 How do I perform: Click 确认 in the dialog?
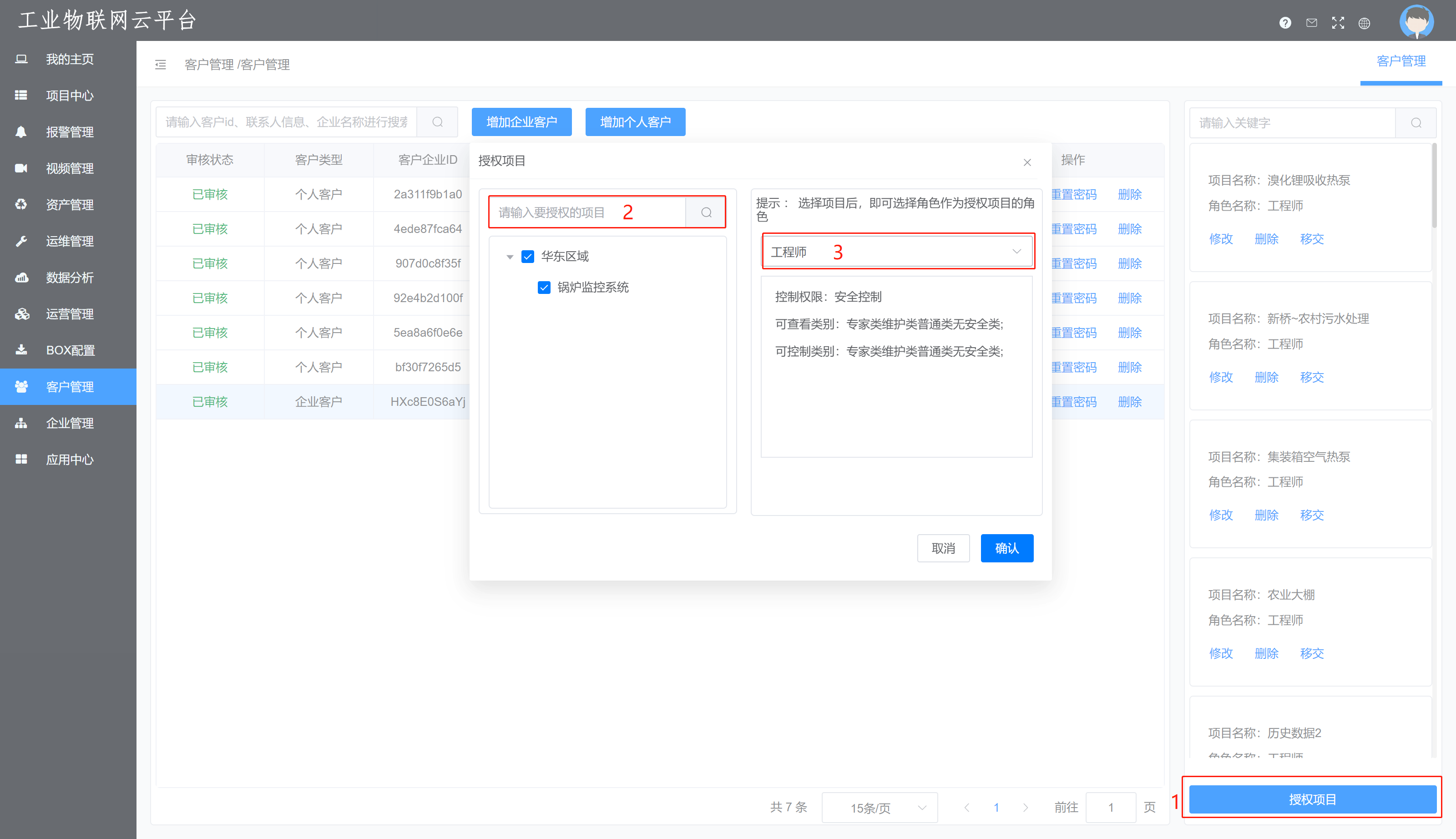coord(1006,548)
